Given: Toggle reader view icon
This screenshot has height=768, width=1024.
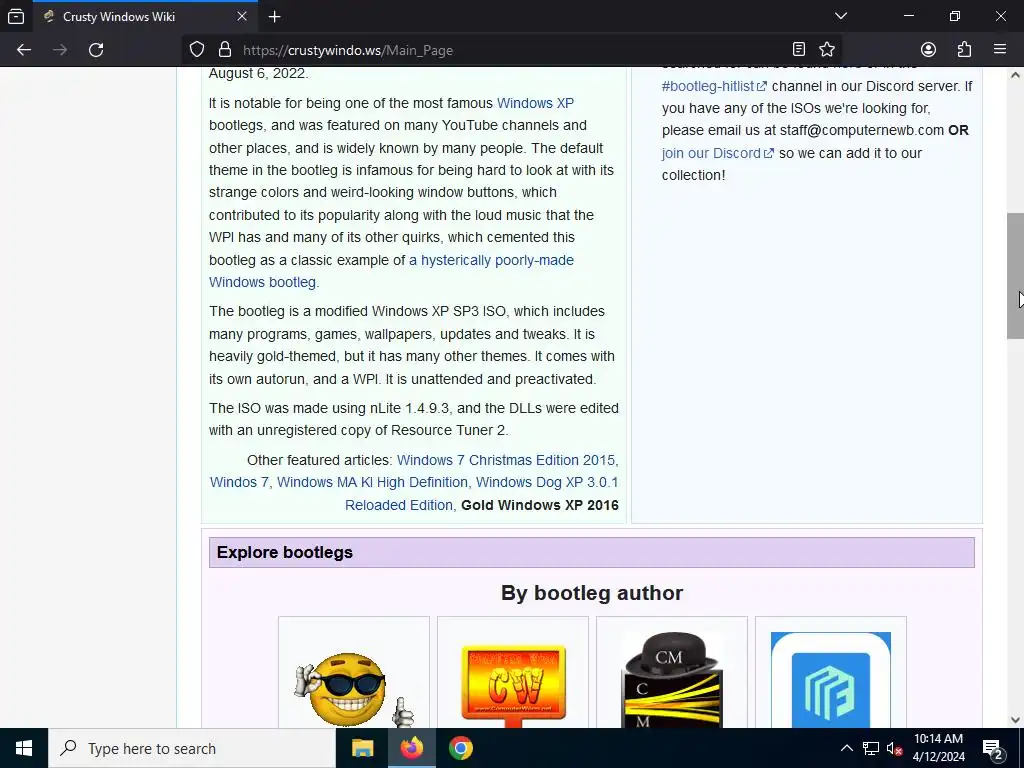Looking at the screenshot, I should 798,50.
